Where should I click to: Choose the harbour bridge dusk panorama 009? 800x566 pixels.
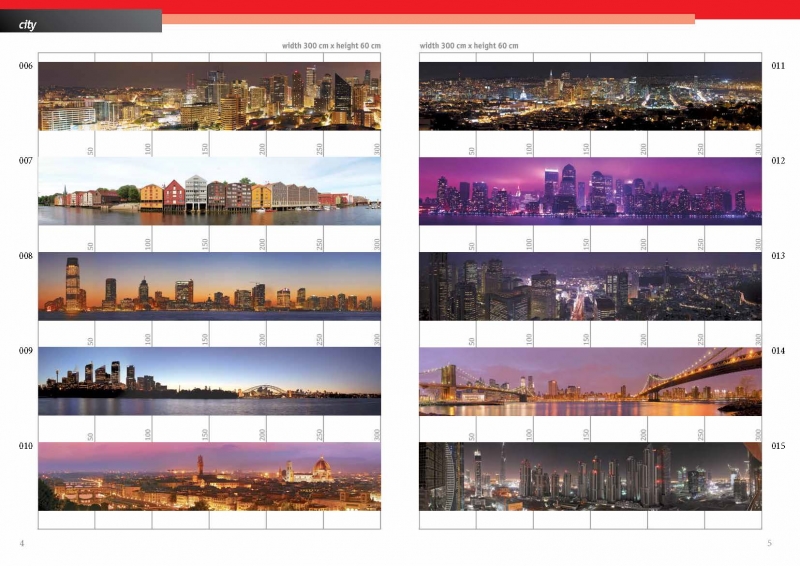point(209,381)
